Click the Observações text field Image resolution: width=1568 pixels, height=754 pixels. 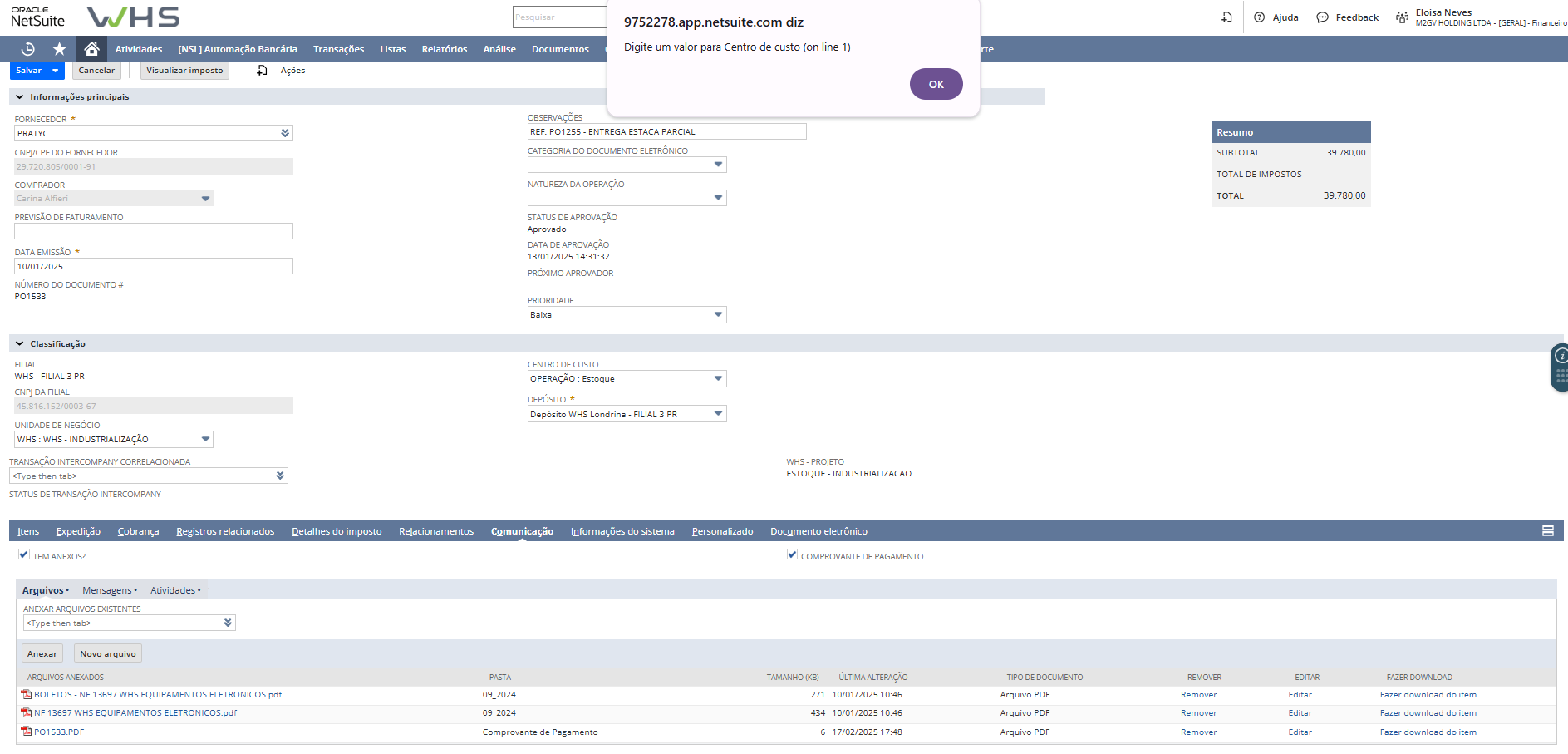pyautogui.click(x=666, y=131)
